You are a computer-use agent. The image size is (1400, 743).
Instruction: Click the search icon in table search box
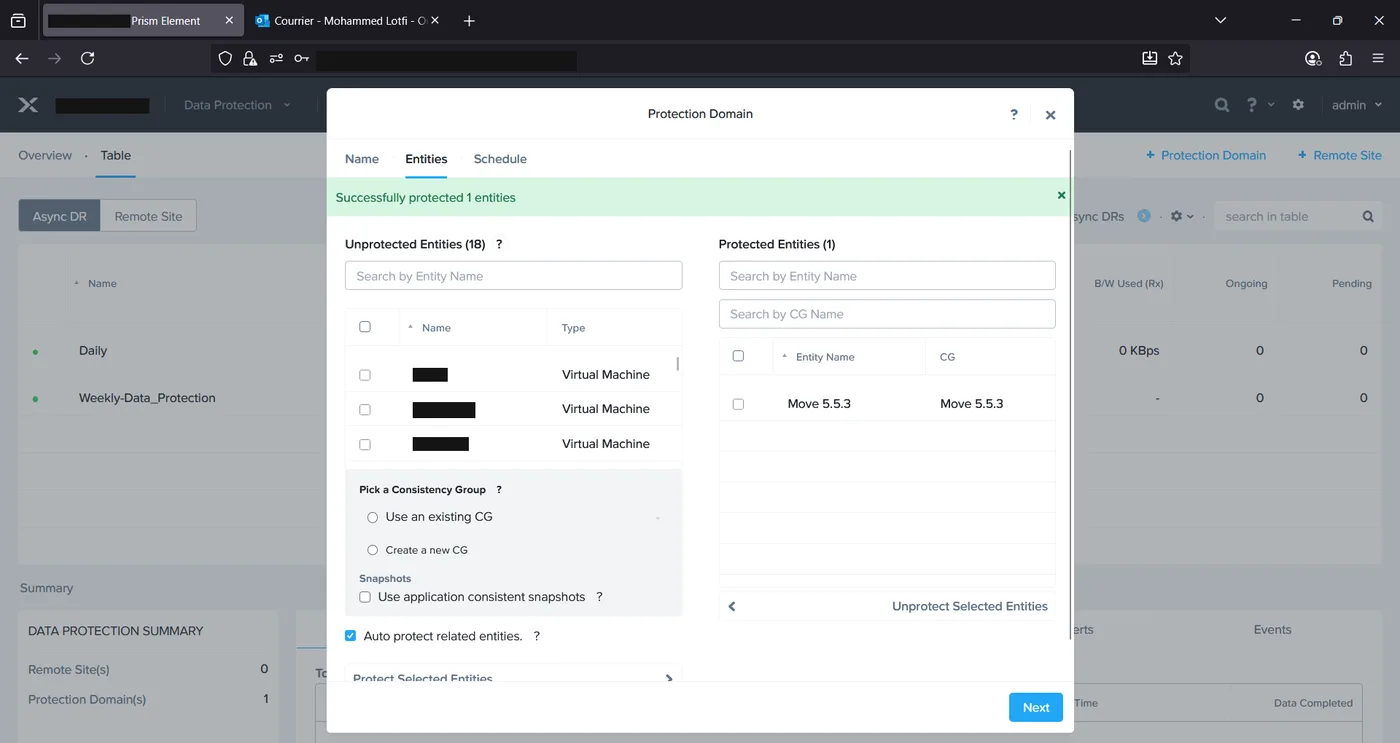[x=1368, y=217]
